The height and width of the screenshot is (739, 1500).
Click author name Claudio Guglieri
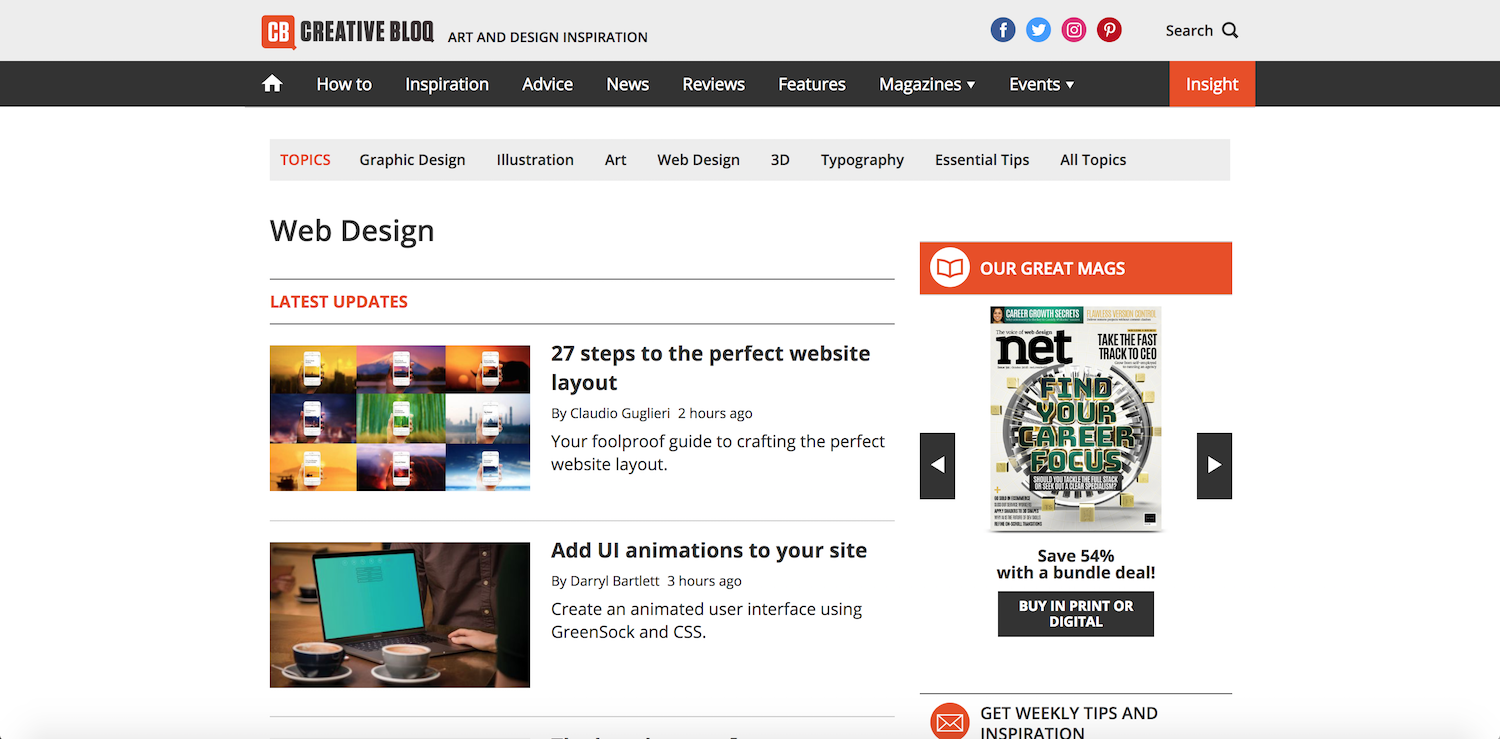[618, 413]
